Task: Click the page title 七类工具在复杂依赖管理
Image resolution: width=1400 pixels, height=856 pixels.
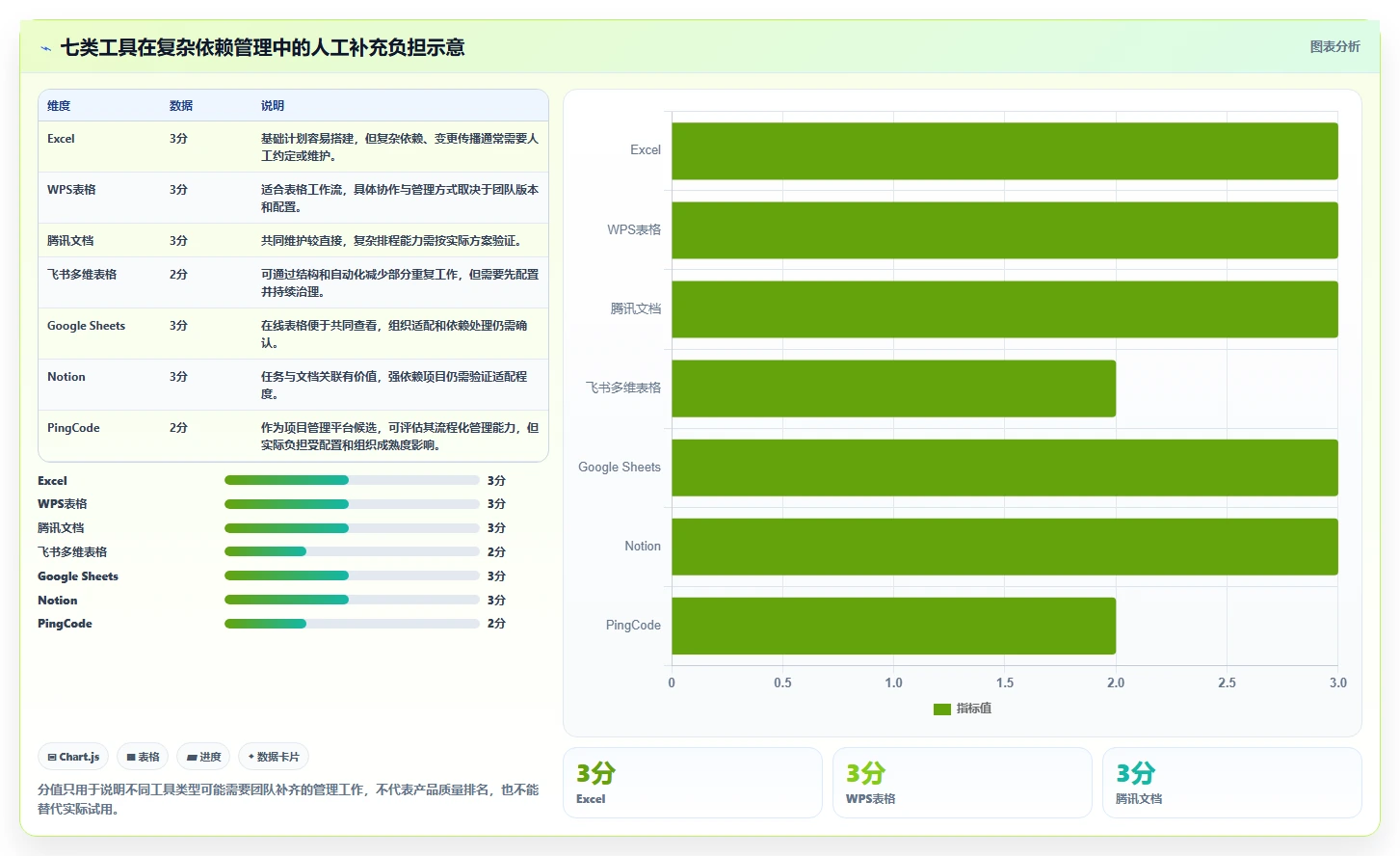Action: [262, 48]
